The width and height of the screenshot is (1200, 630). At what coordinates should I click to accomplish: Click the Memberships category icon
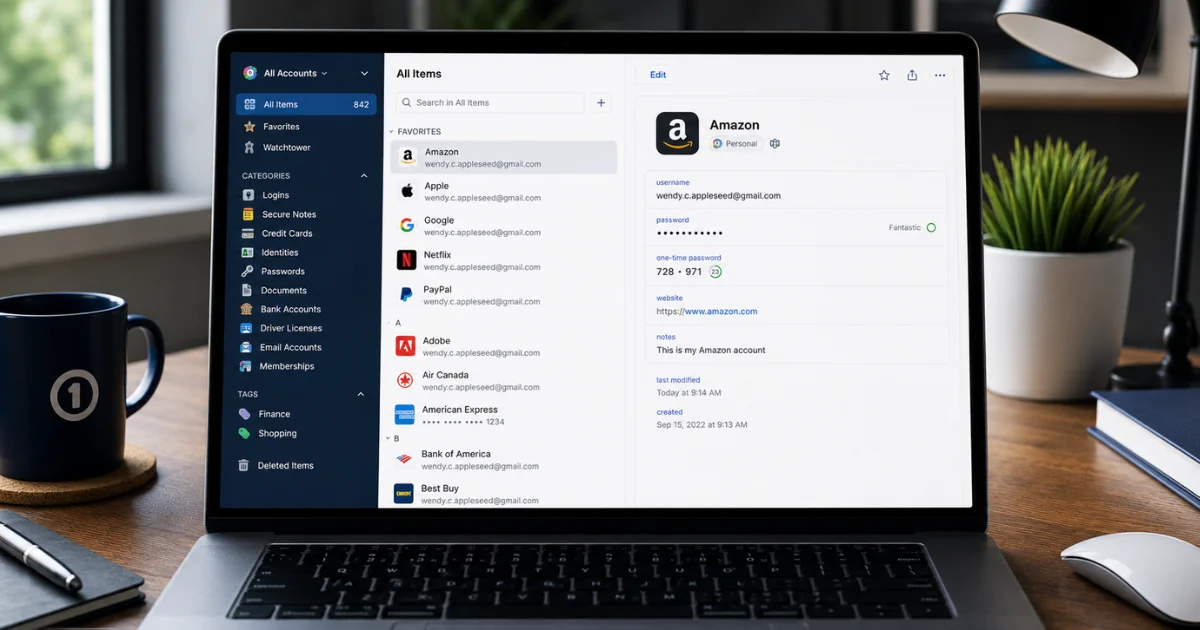point(245,366)
